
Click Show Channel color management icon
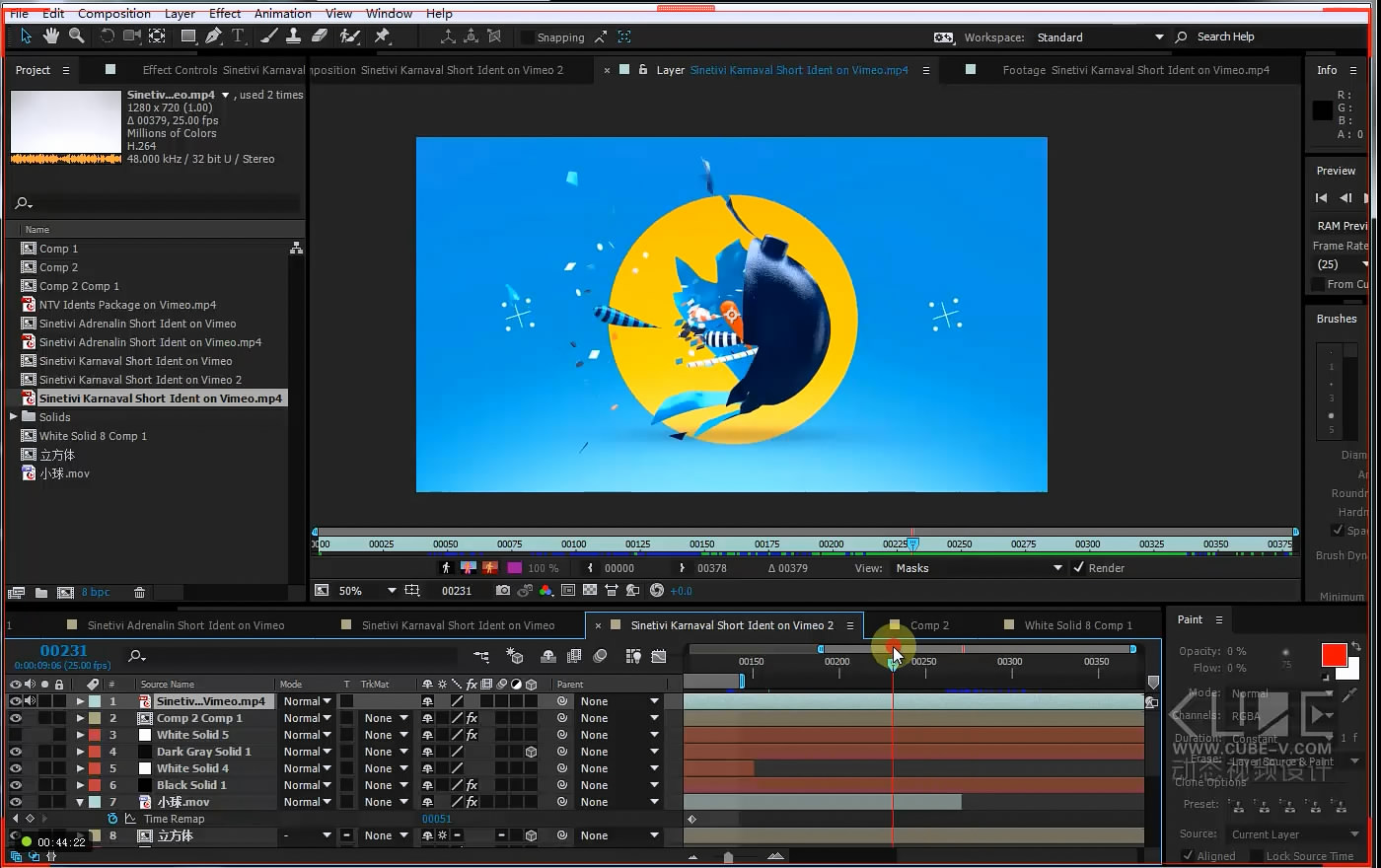[546, 591]
